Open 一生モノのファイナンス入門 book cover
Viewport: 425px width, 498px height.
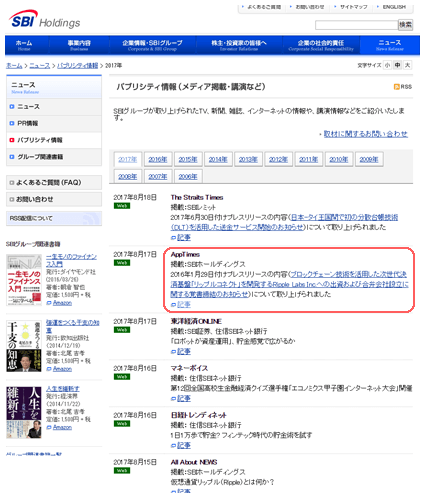pyautogui.click(x=24, y=280)
